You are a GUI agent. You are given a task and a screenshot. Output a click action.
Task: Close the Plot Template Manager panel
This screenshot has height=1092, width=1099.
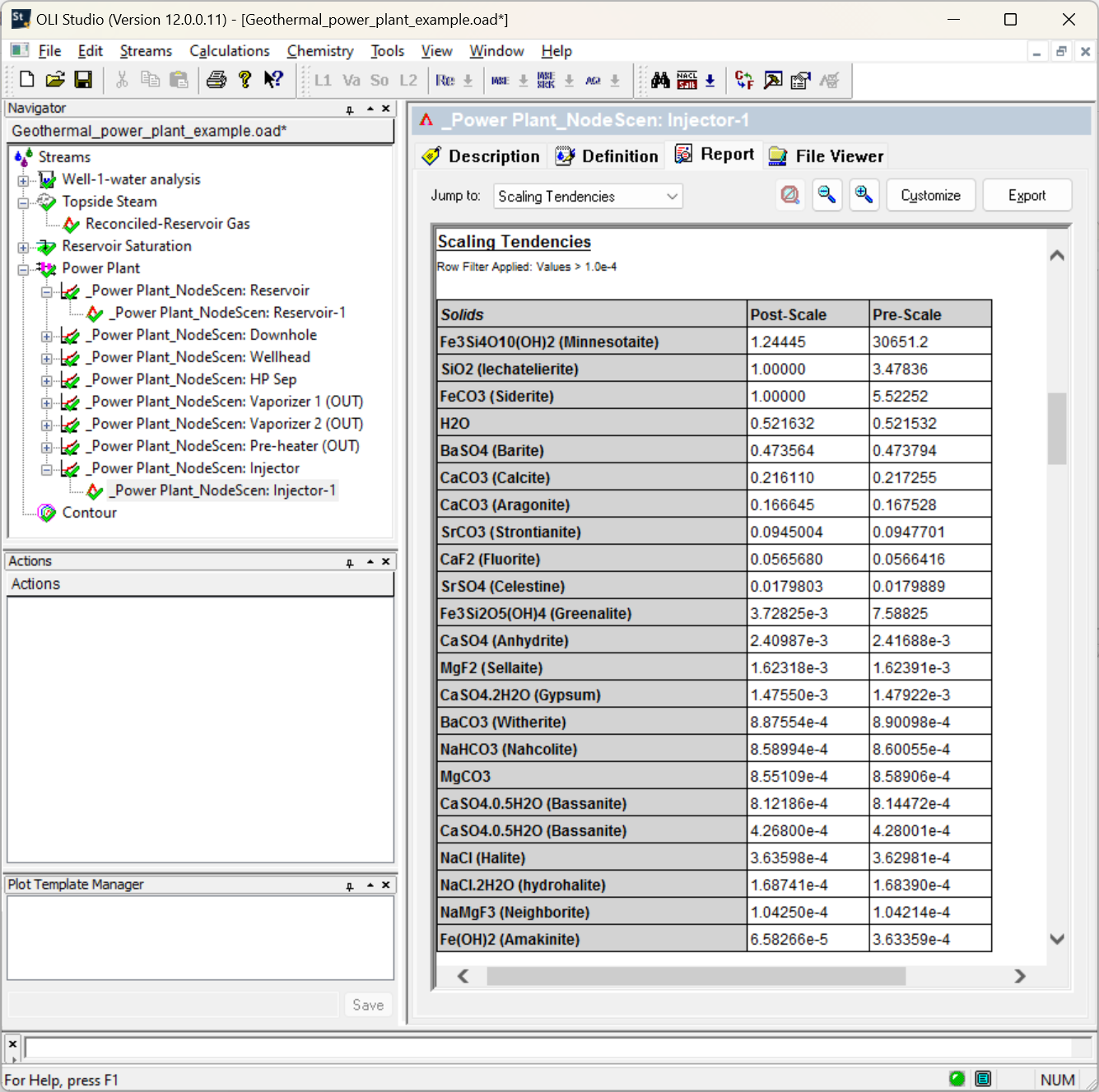coord(385,885)
